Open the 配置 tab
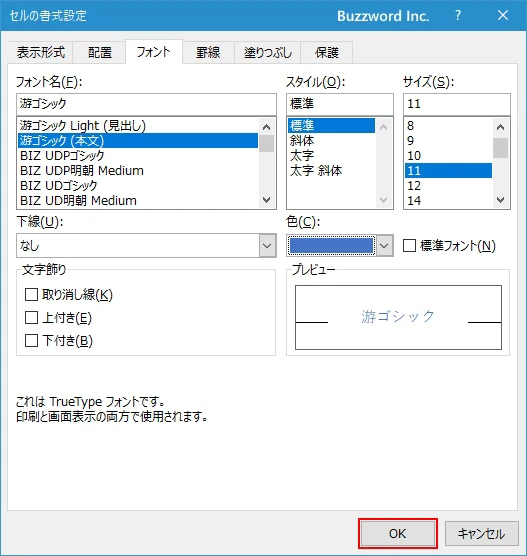The width and height of the screenshot is (527, 556). click(x=99, y=52)
